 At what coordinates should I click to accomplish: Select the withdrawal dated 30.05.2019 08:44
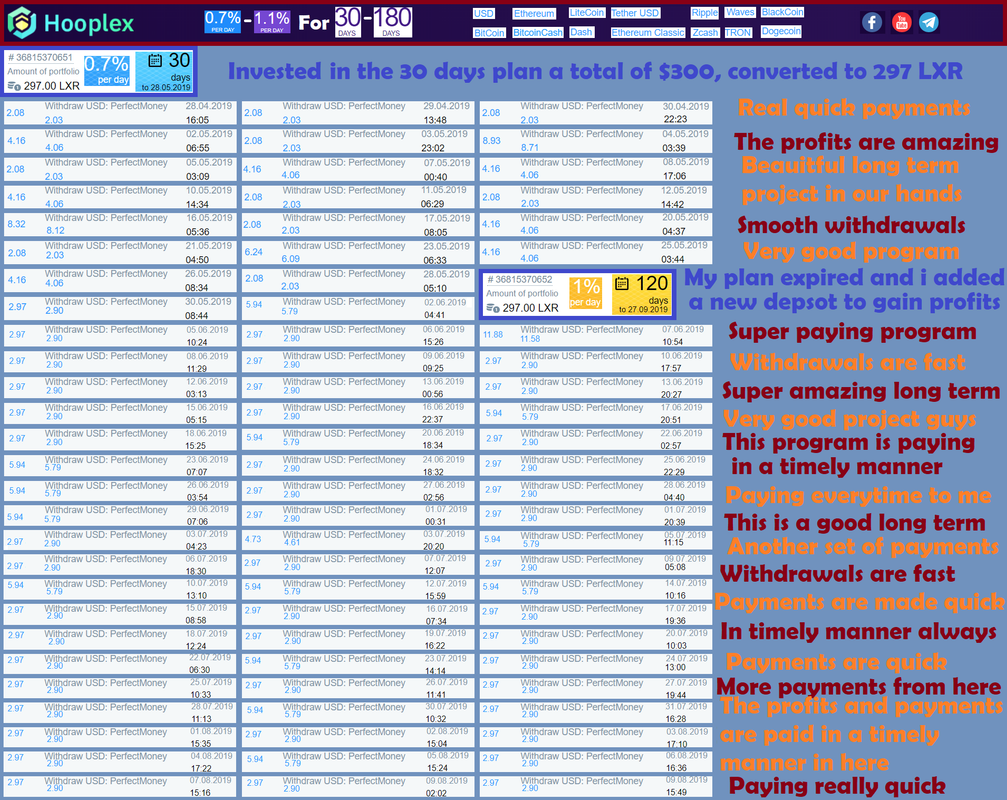(x=120, y=308)
